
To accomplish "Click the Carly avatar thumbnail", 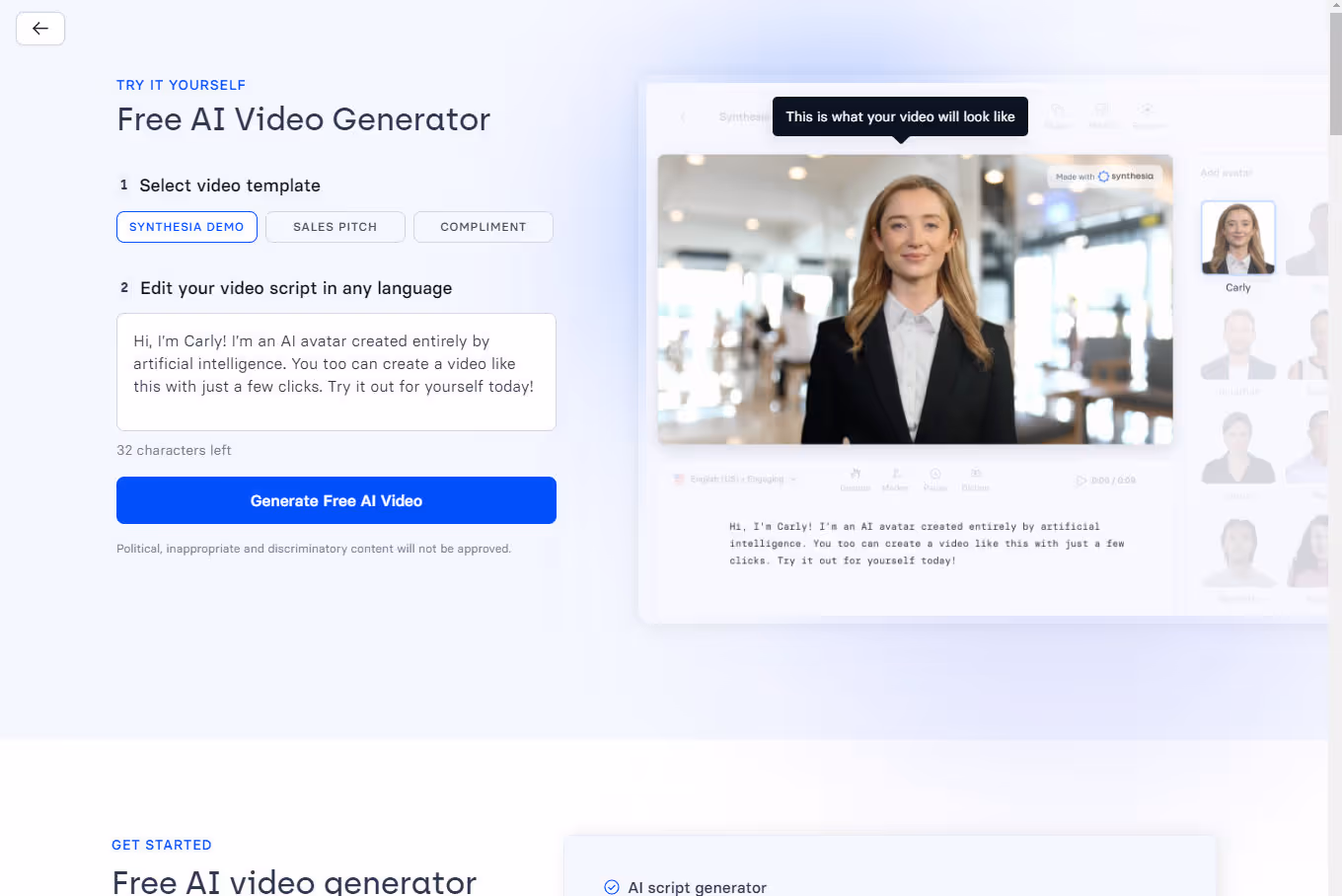I will tap(1238, 238).
